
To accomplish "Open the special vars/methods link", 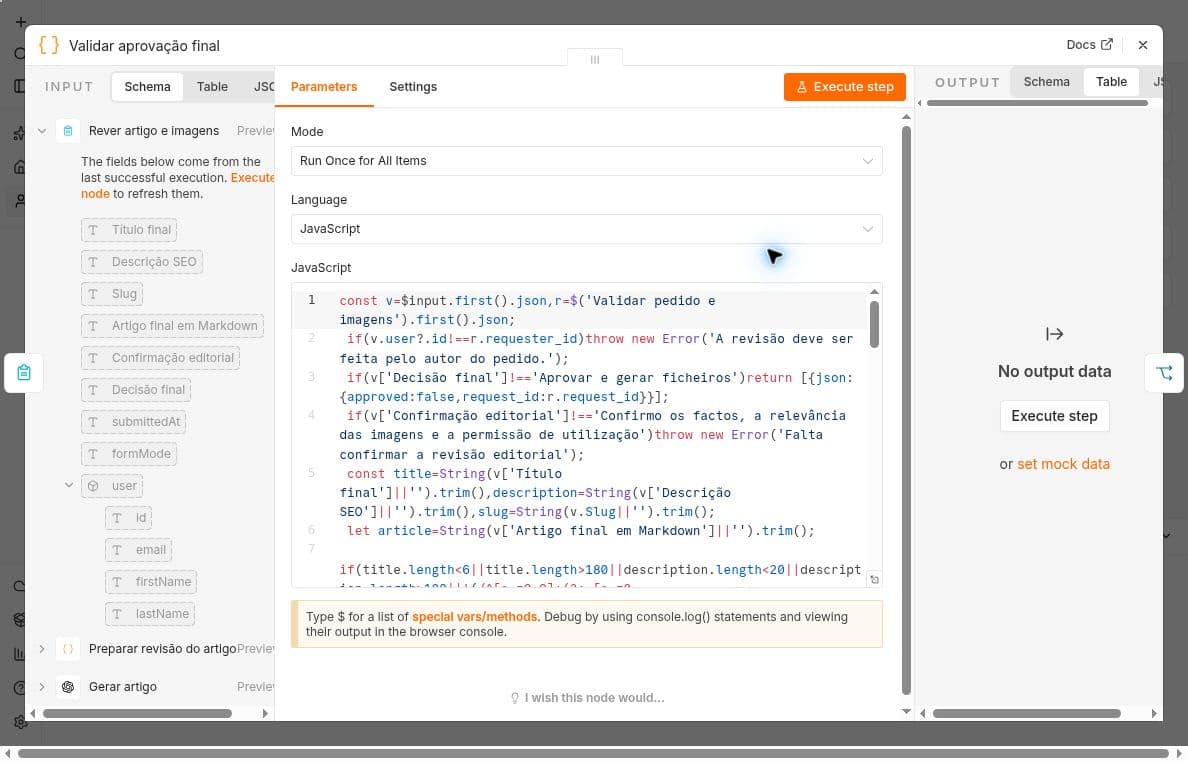I will click(x=475, y=617).
